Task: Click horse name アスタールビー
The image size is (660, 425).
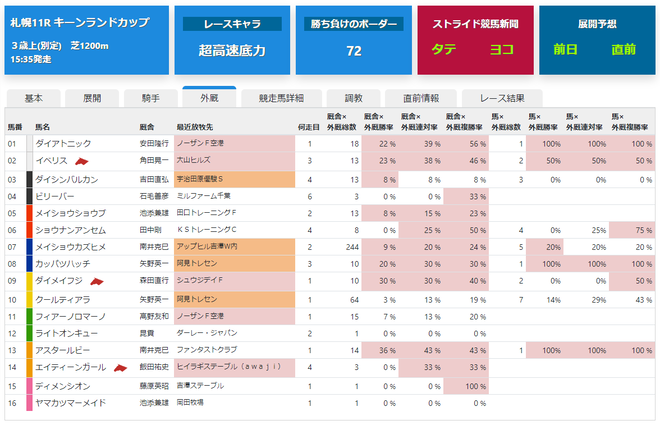Action: (63, 351)
